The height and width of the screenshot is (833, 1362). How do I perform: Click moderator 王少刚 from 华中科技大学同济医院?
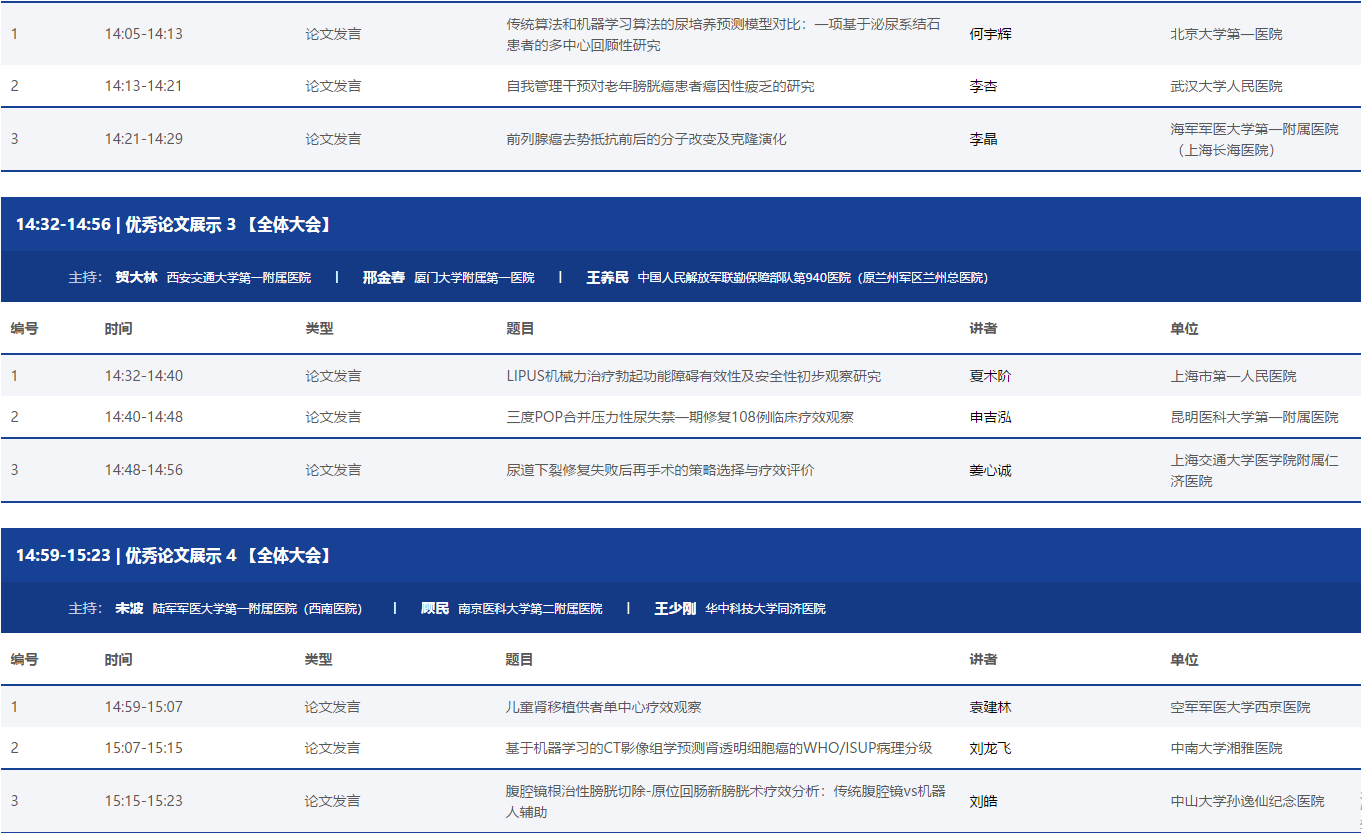click(x=675, y=608)
